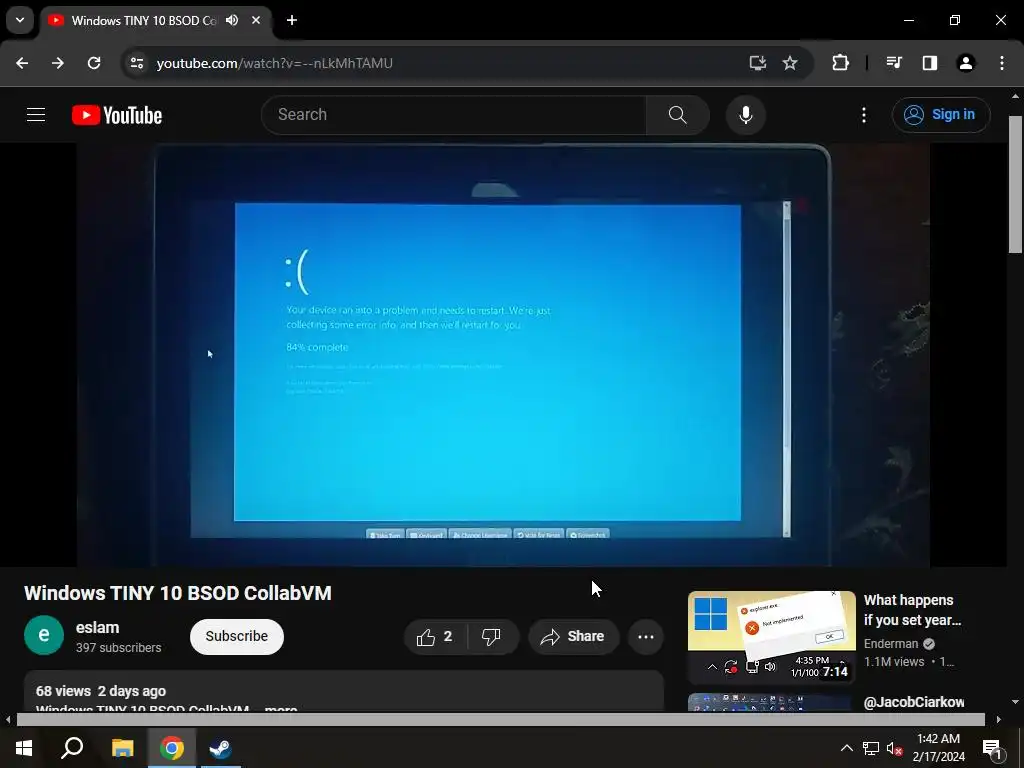
Task: Click the Windows TINY 10 BSOD CollabVM title
Action: pyautogui.click(x=178, y=593)
